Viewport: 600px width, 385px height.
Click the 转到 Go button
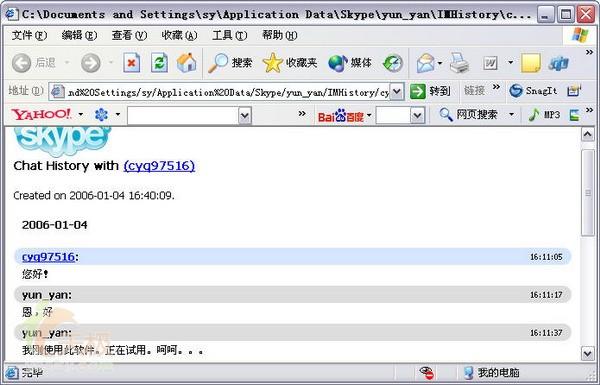[430, 91]
